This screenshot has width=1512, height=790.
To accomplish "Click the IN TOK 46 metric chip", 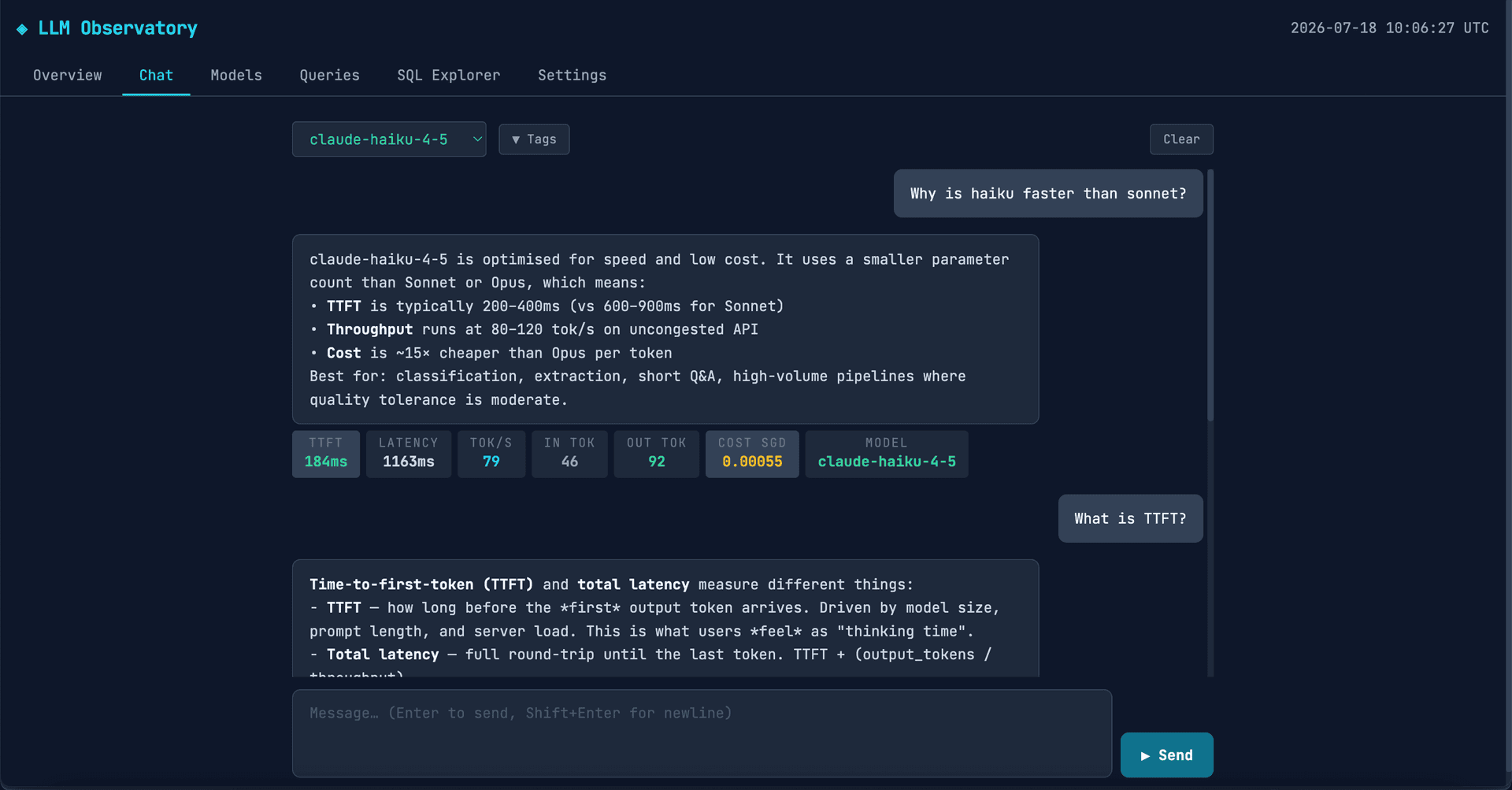I will 569,454.
